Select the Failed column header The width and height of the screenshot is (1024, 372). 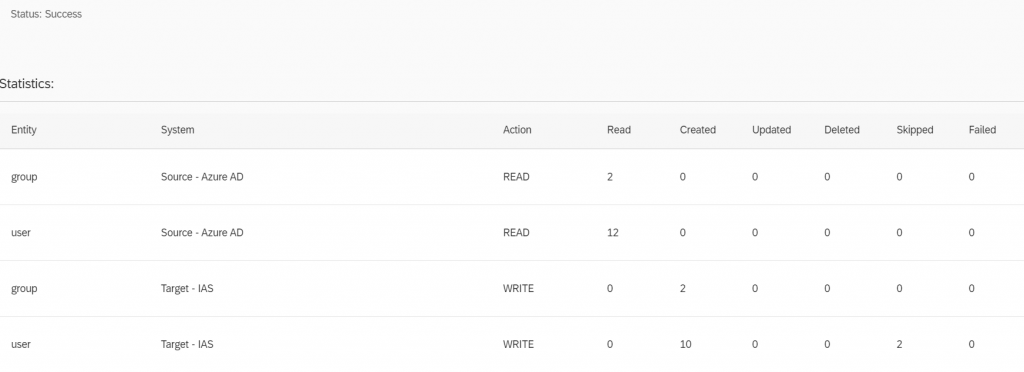982,130
